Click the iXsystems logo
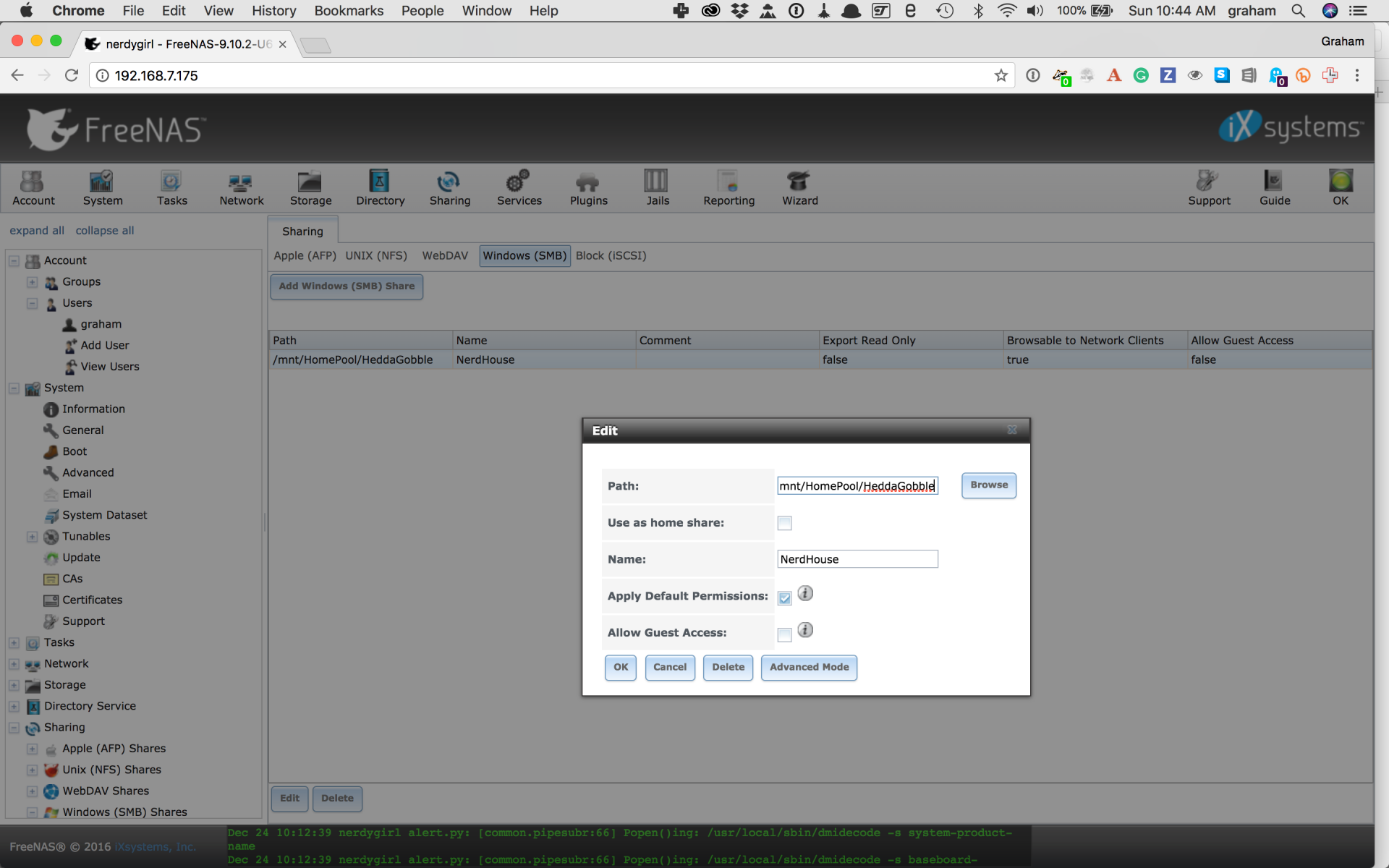1389x868 pixels. (x=1291, y=127)
